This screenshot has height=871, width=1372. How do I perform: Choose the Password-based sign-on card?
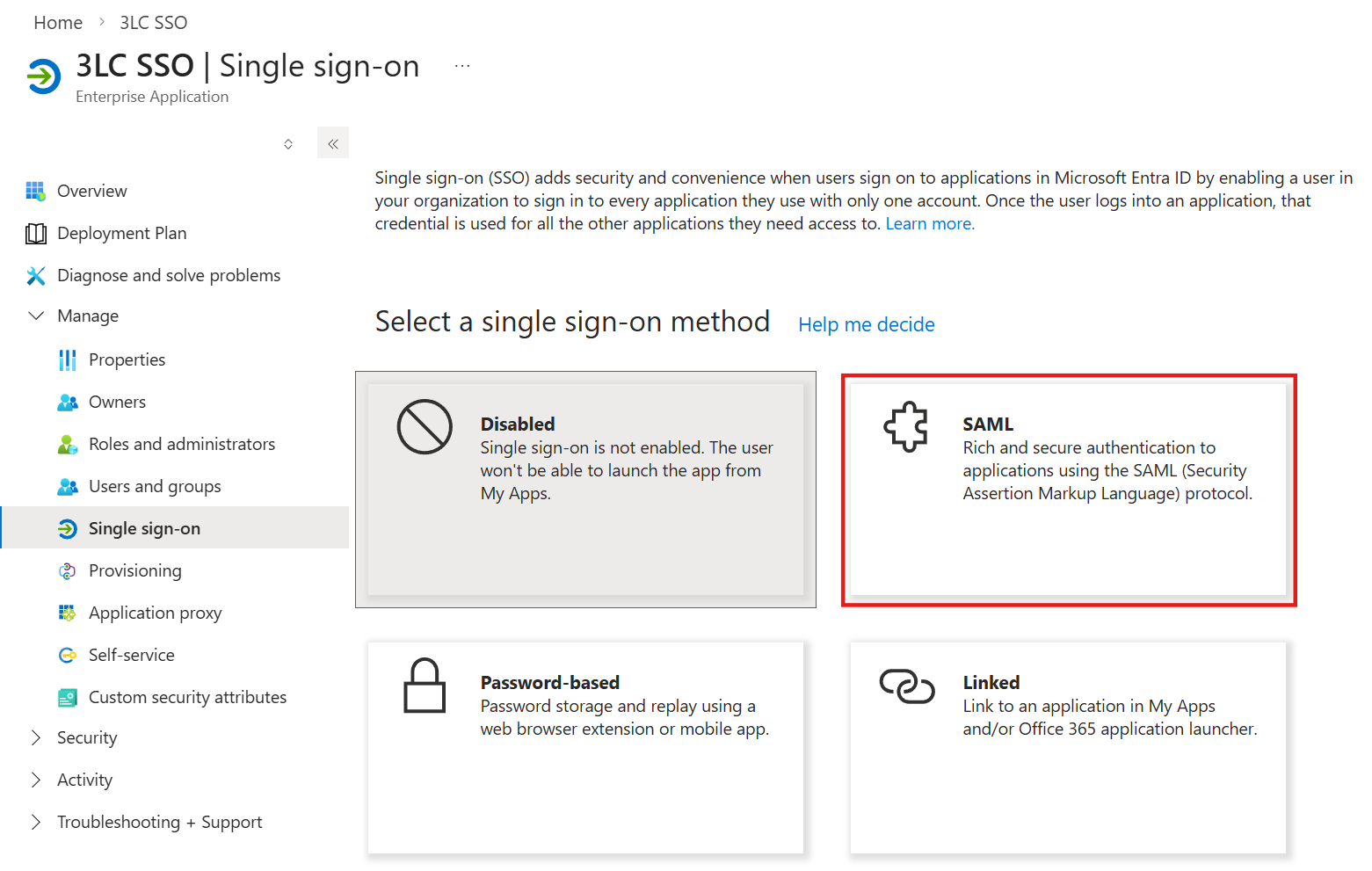pyautogui.click(x=585, y=748)
